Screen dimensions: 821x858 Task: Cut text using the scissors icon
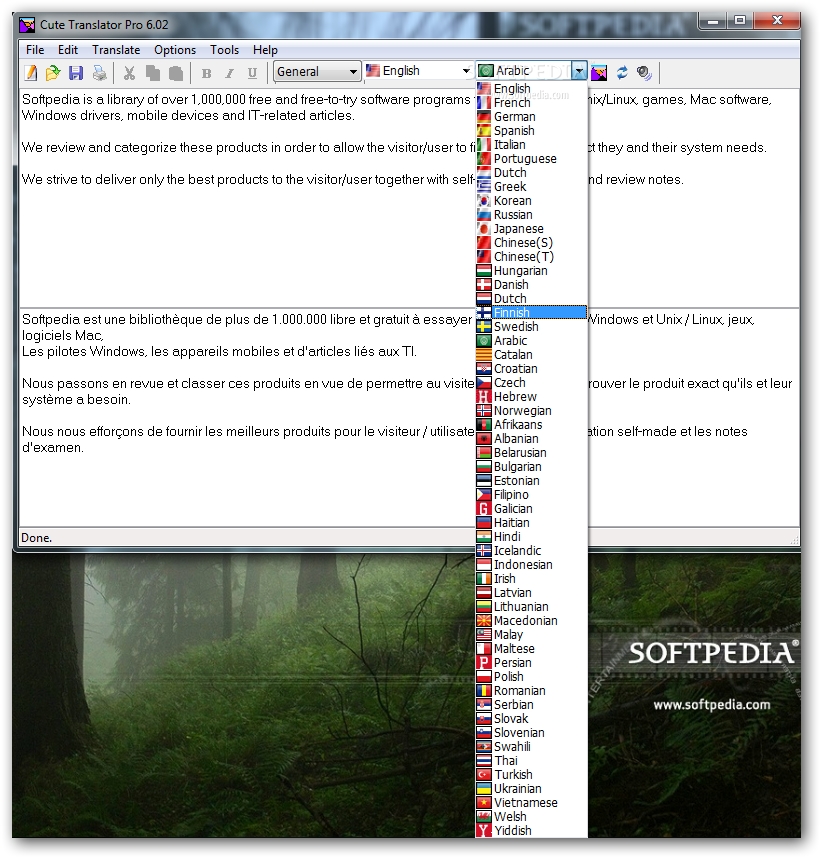129,73
